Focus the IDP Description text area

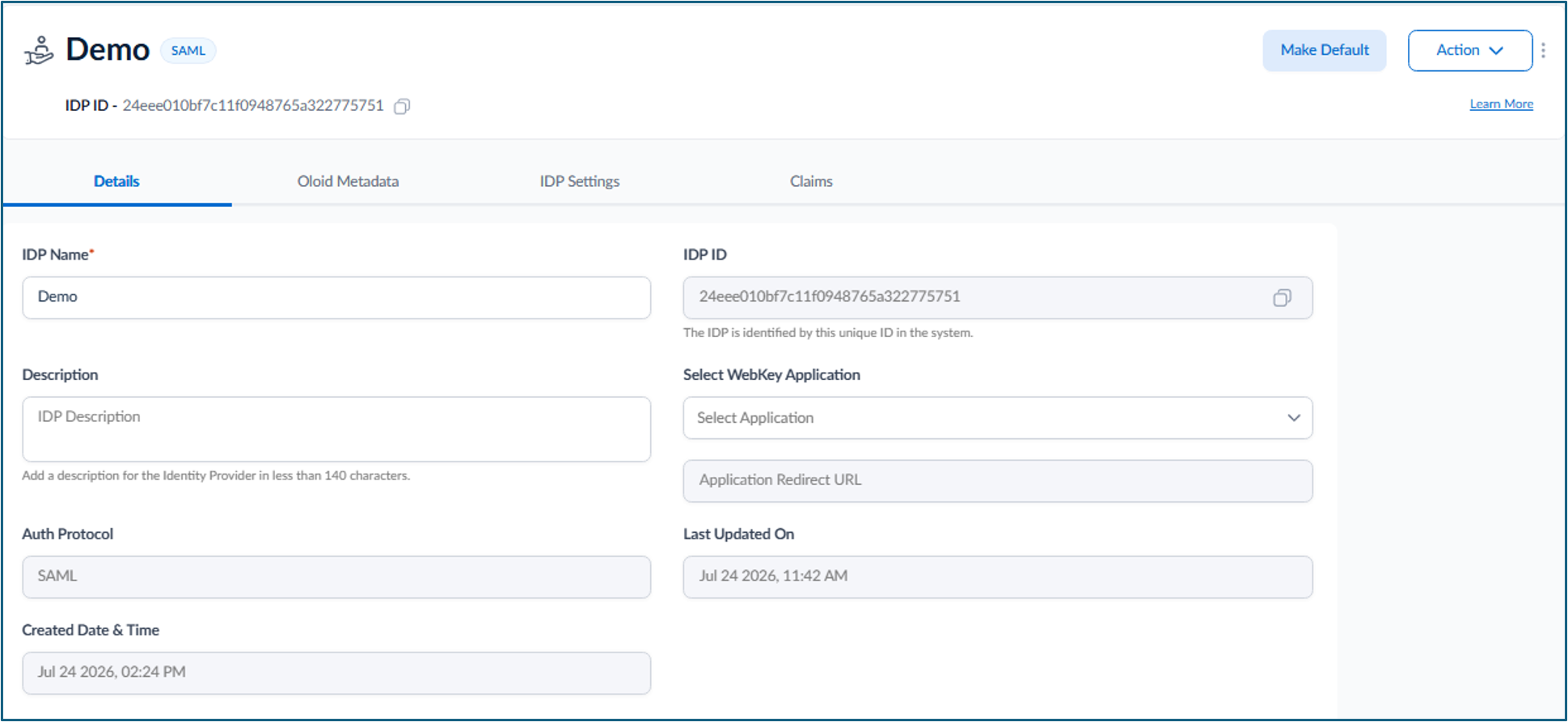tap(336, 429)
